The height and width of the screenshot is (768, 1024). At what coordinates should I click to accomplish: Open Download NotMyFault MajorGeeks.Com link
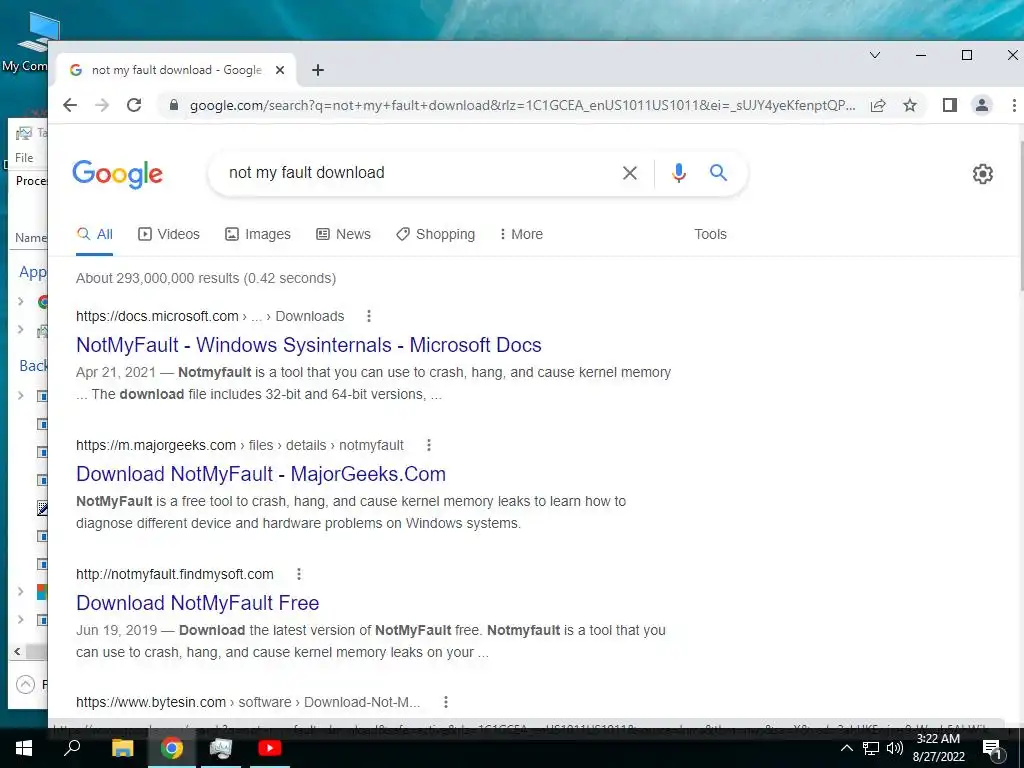coord(261,474)
